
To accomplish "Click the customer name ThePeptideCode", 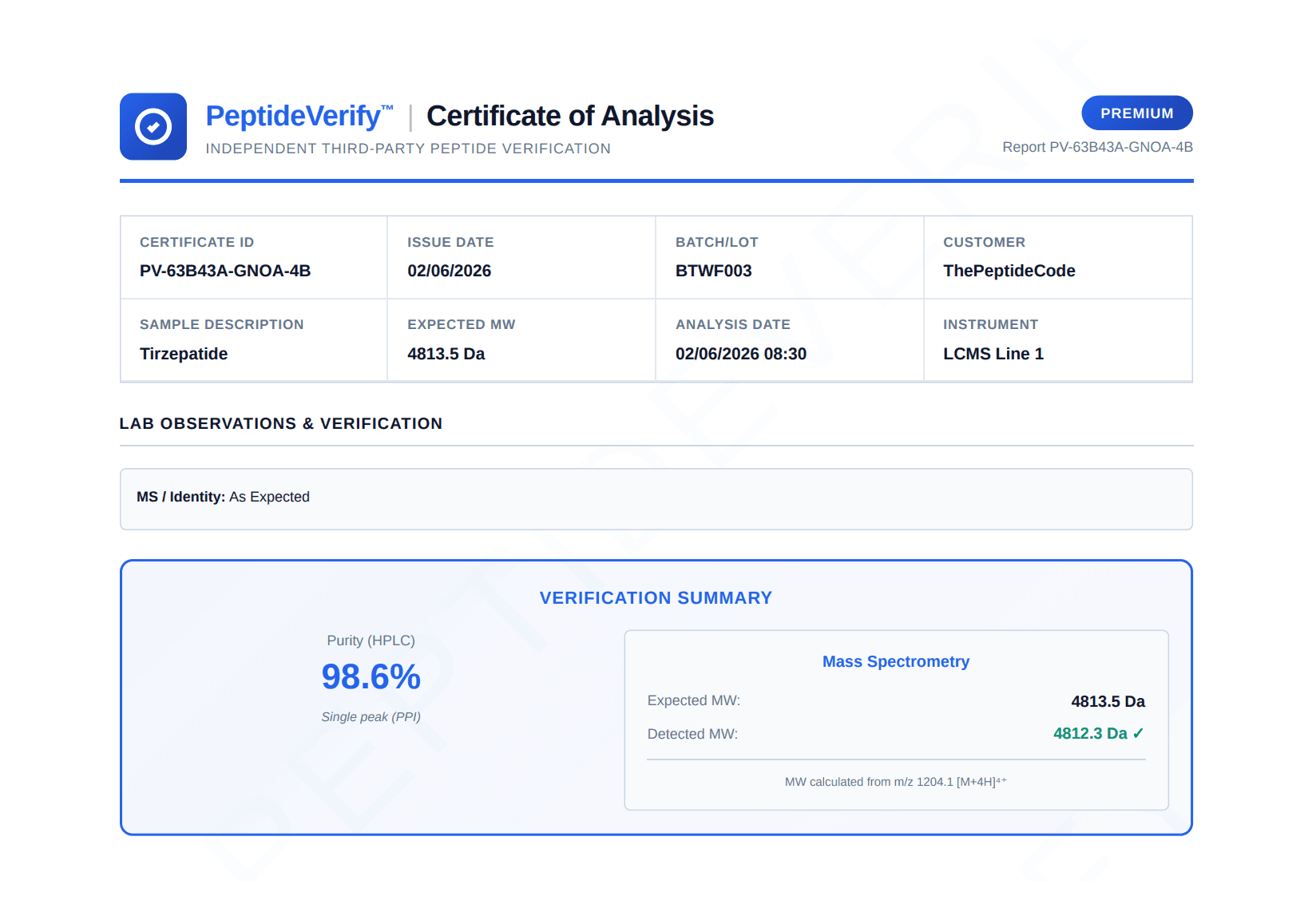I will pyautogui.click(x=1009, y=271).
